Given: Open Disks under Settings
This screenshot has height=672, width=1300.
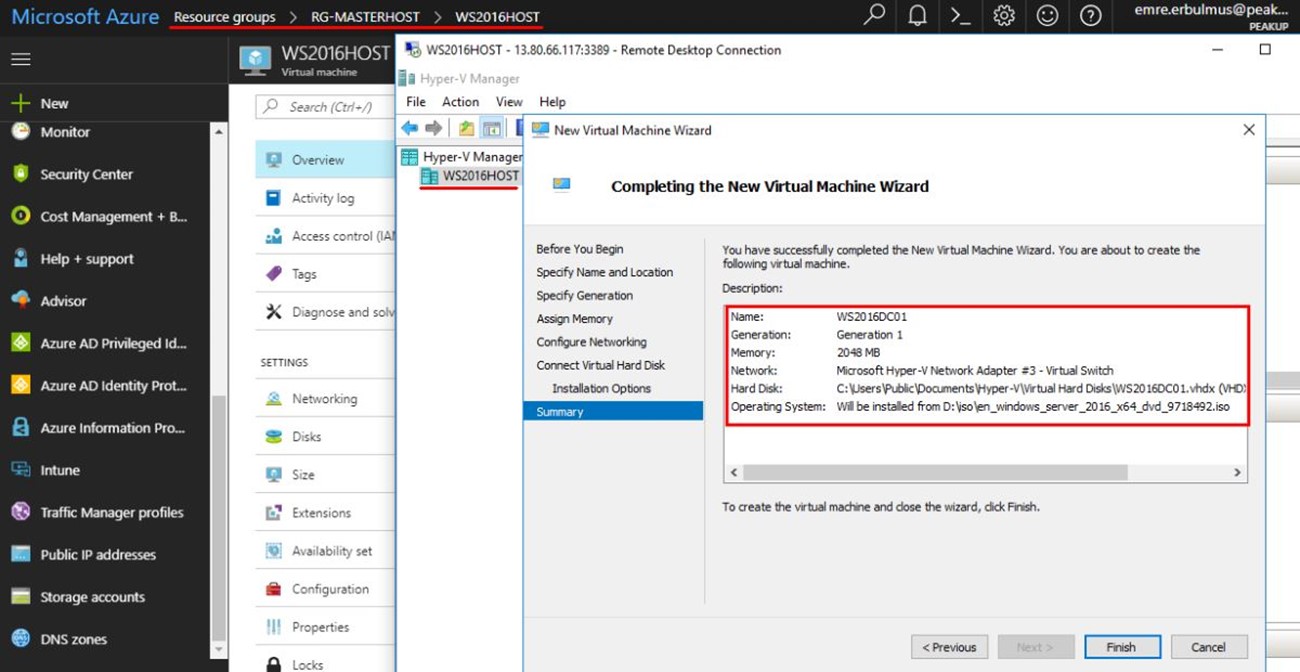Looking at the screenshot, I should 325,437.
